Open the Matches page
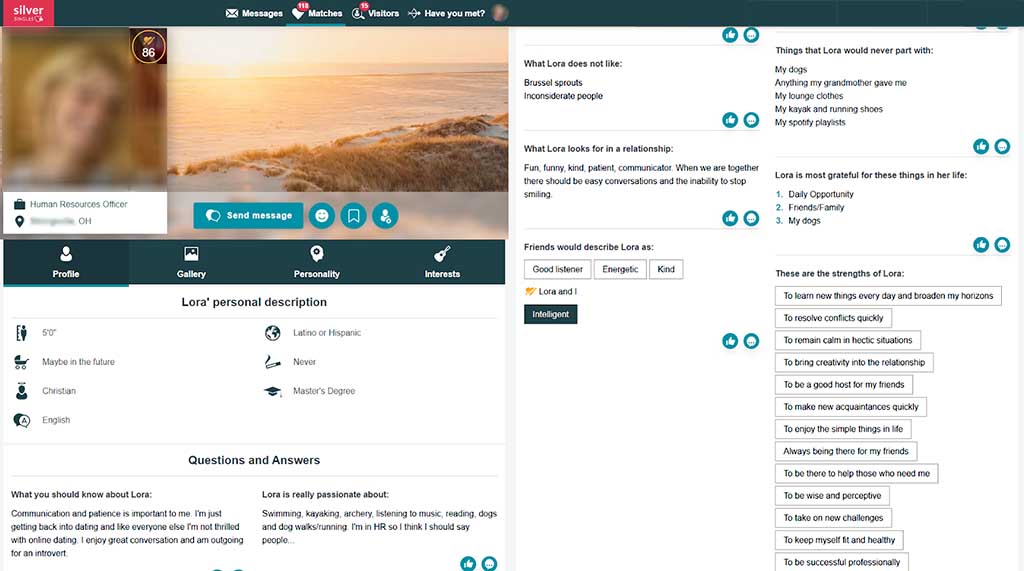This screenshot has width=1024, height=571. (x=317, y=13)
